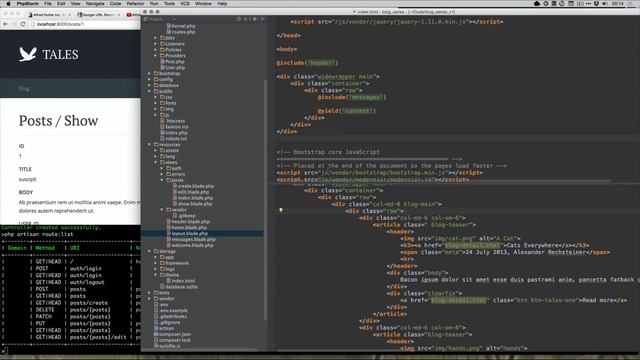This screenshot has width=640, height=360.
Task: Click the composer.json file icon
Action: (156, 334)
